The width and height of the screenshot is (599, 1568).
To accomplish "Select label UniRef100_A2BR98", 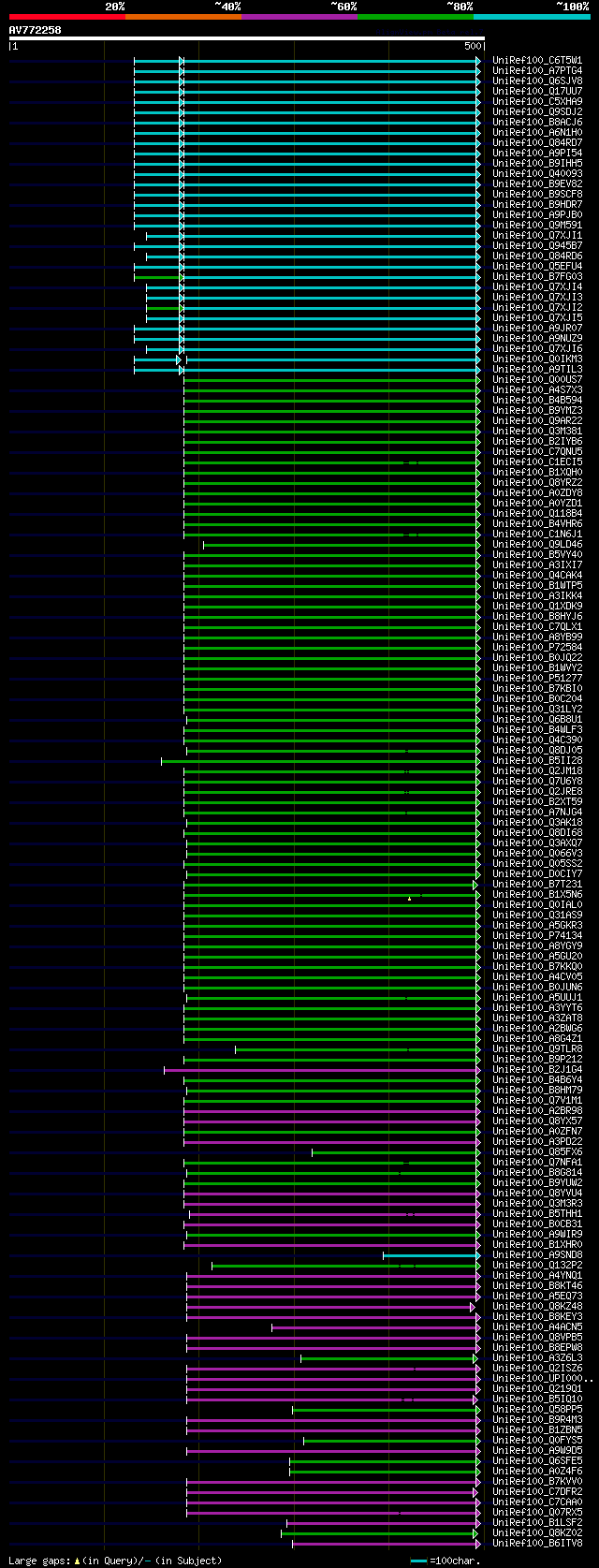I will point(537,1110).
